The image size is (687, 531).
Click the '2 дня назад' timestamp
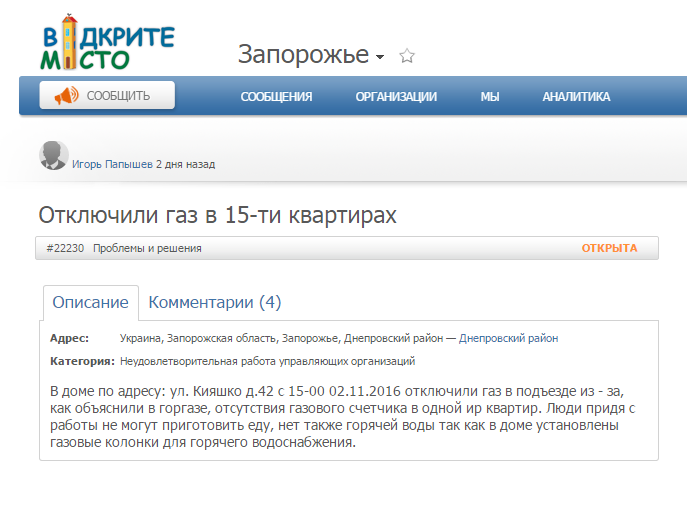point(185,164)
